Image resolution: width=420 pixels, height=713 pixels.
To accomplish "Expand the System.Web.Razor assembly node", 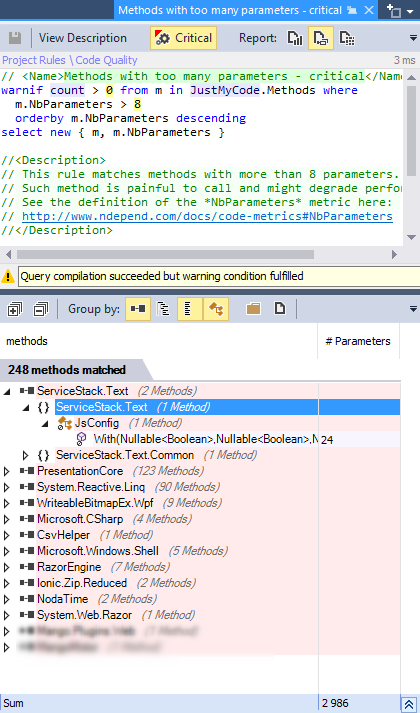I will tap(6, 616).
